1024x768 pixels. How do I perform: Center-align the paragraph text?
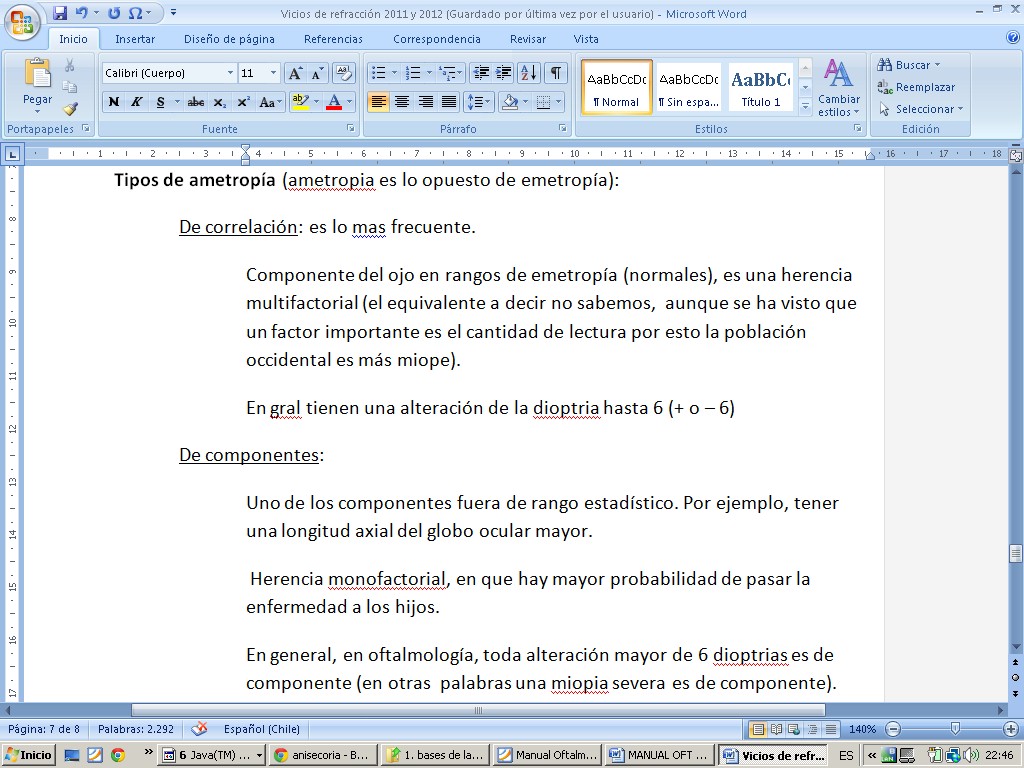pyautogui.click(x=402, y=102)
